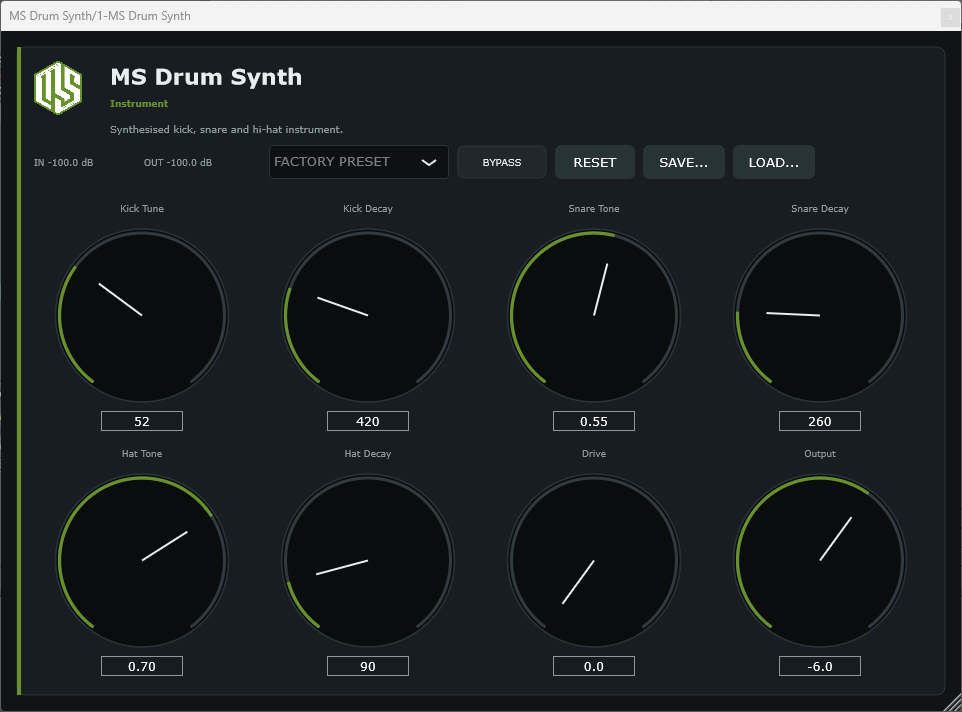Click the Kick Decay knob
Screen dimensions: 962x712
[x=367, y=315]
